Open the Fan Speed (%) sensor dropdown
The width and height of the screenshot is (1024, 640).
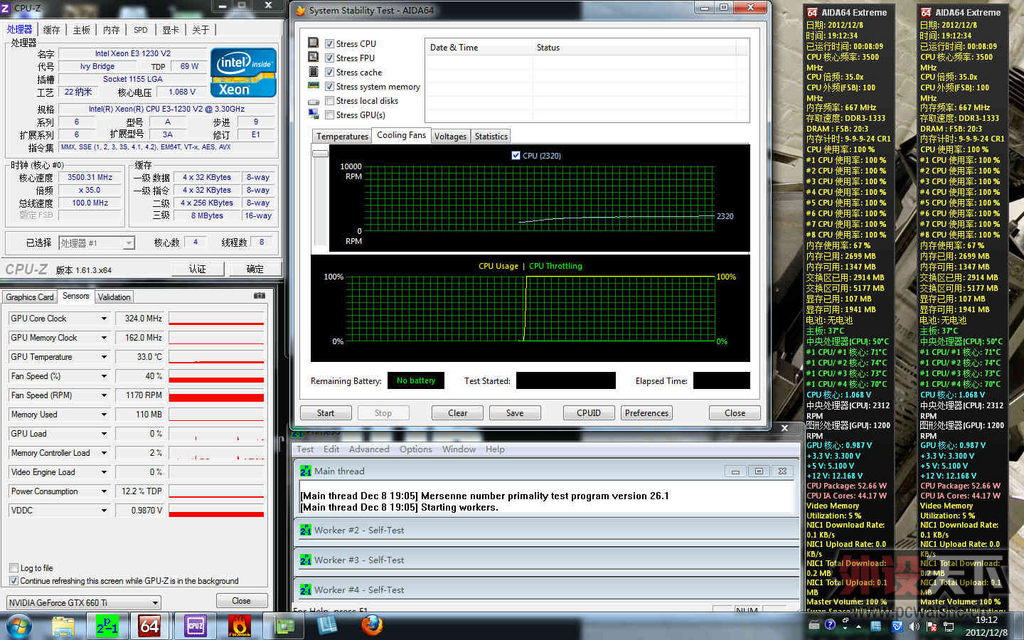104,376
